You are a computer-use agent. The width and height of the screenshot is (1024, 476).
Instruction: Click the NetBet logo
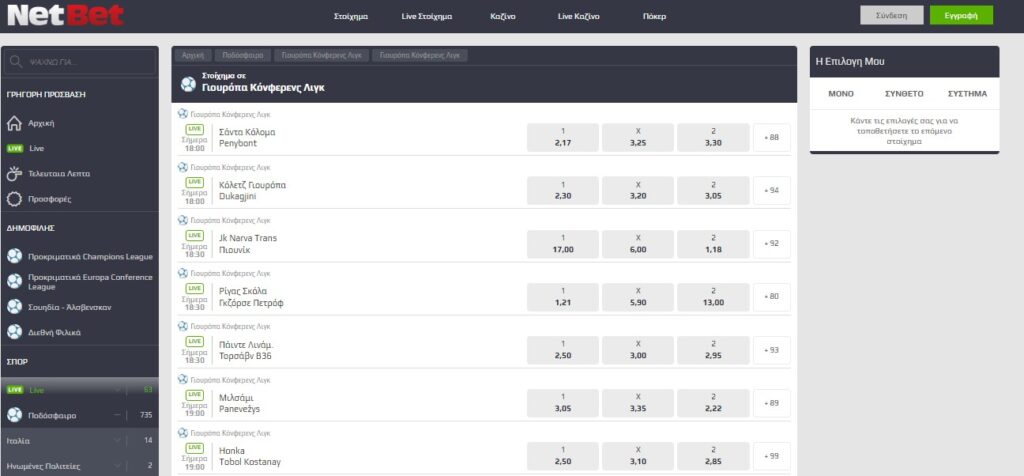coord(65,15)
